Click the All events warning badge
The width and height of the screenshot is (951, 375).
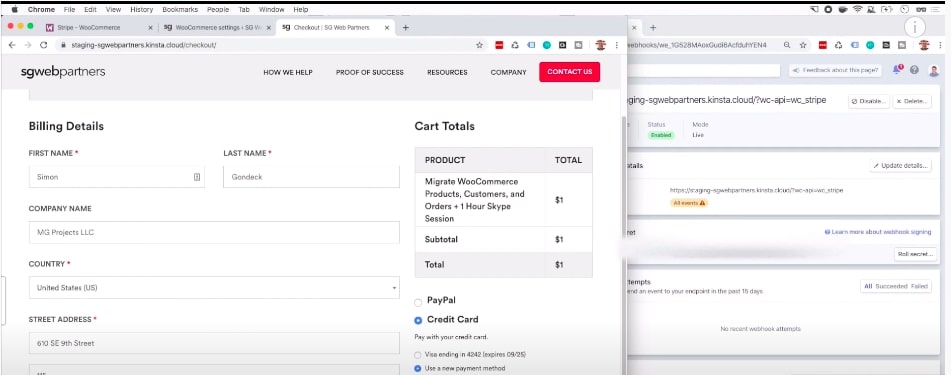[x=689, y=203]
